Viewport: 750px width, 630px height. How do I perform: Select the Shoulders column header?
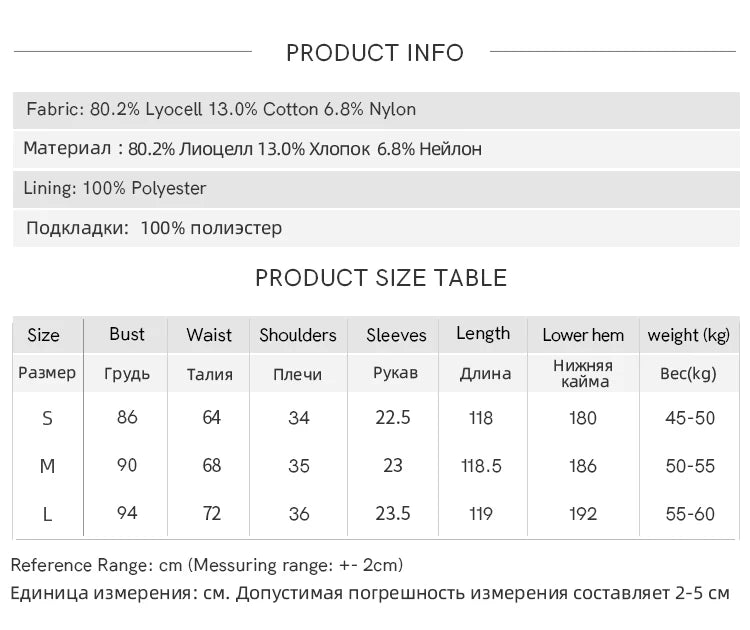pyautogui.click(x=298, y=335)
